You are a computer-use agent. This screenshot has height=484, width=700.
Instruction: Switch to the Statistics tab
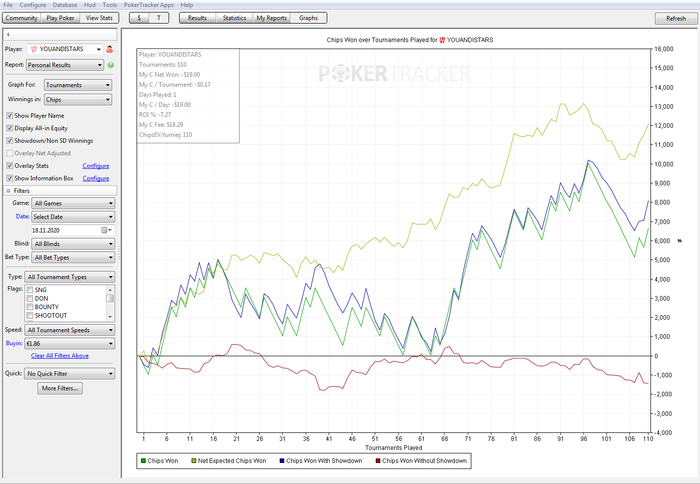(x=234, y=18)
